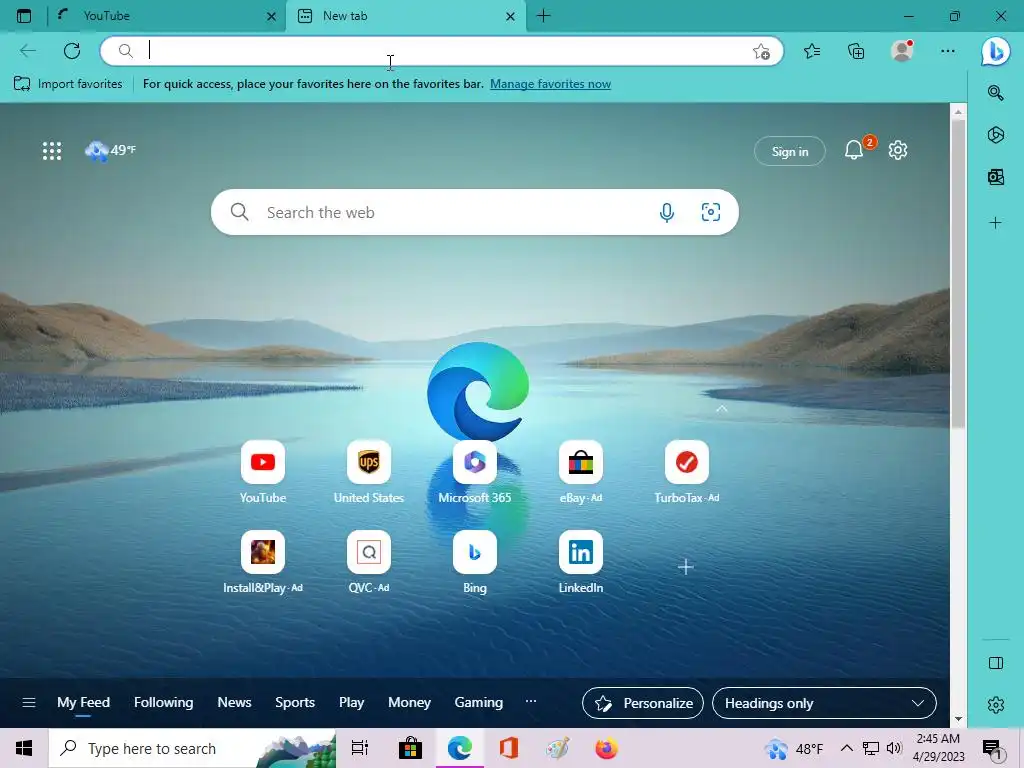
Task: Open the eBay ad quick link
Action: [581, 472]
